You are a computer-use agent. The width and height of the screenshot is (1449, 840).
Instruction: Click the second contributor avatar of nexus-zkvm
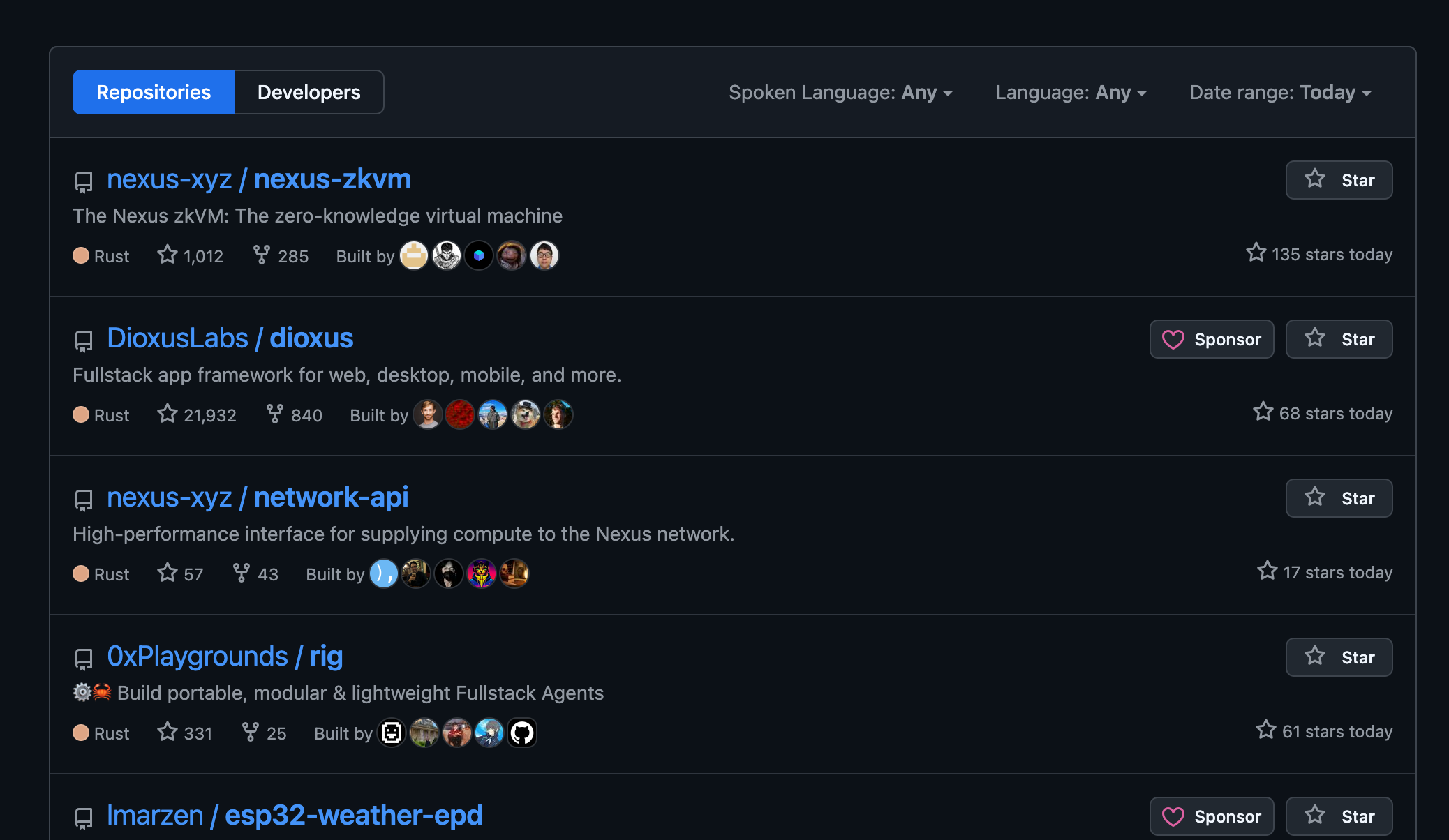click(x=447, y=256)
